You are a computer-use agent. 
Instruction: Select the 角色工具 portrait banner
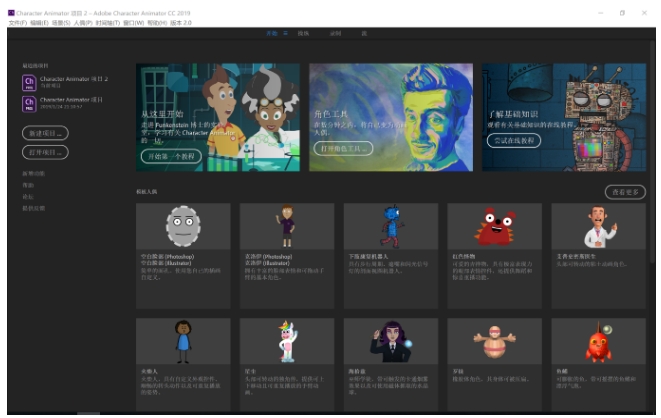(391, 117)
